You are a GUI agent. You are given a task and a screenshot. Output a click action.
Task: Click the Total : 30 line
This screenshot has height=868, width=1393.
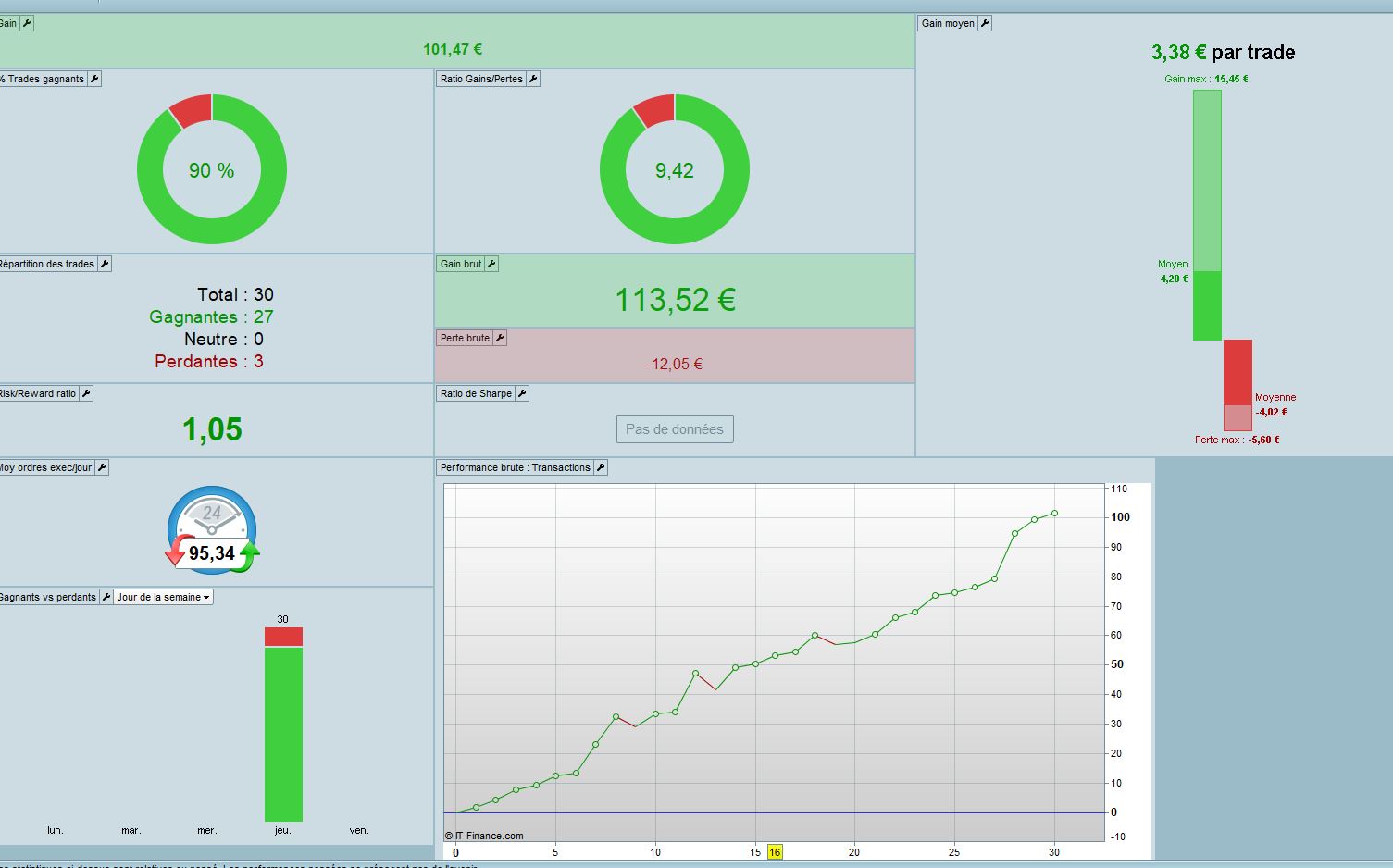[235, 294]
